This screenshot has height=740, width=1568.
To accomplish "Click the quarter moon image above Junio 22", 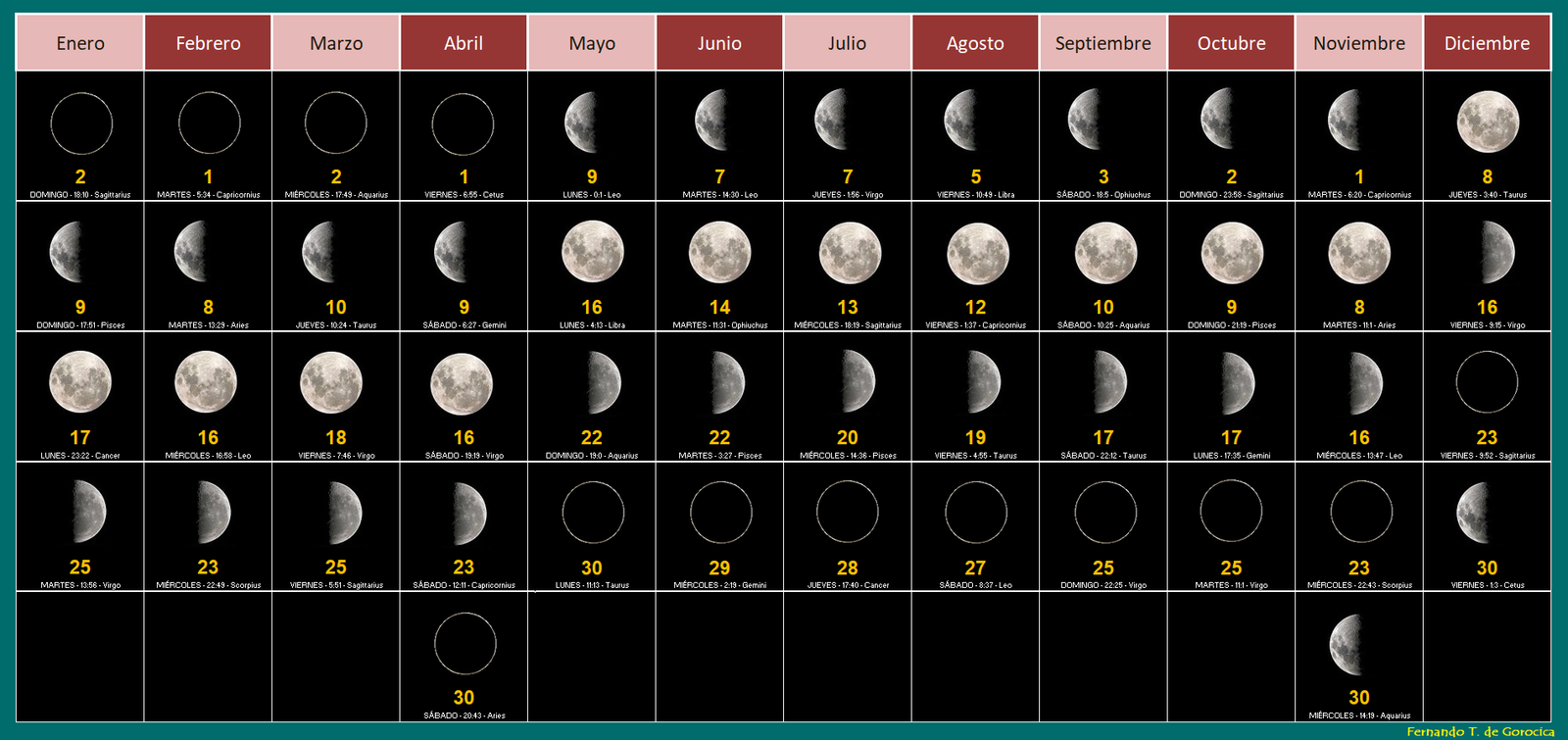I will tap(725, 383).
